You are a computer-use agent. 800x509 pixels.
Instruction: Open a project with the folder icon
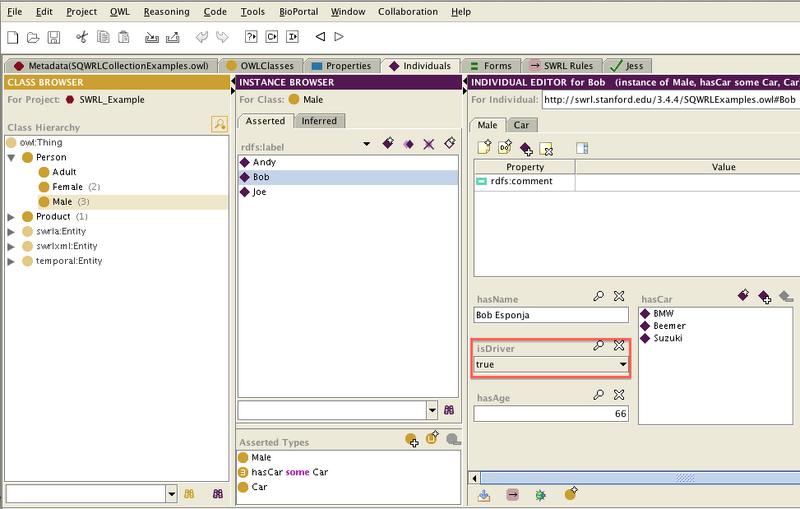(33, 37)
